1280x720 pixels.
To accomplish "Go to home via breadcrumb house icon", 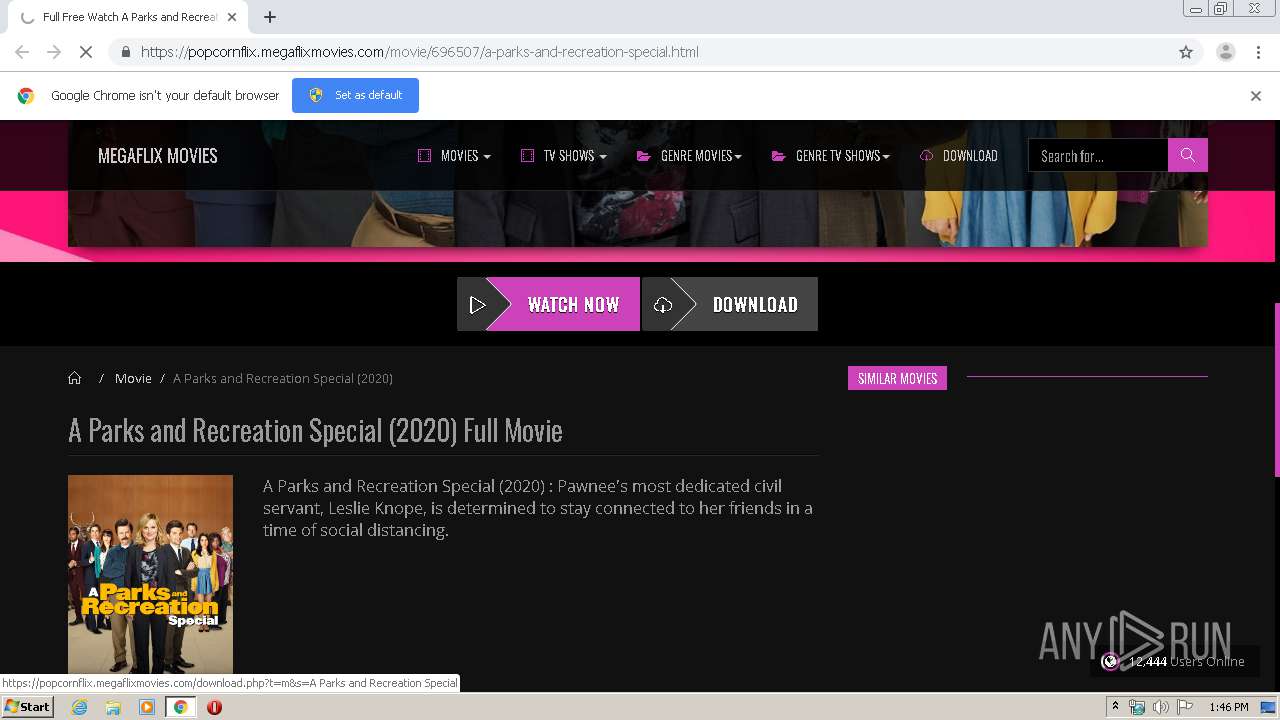I will [75, 378].
